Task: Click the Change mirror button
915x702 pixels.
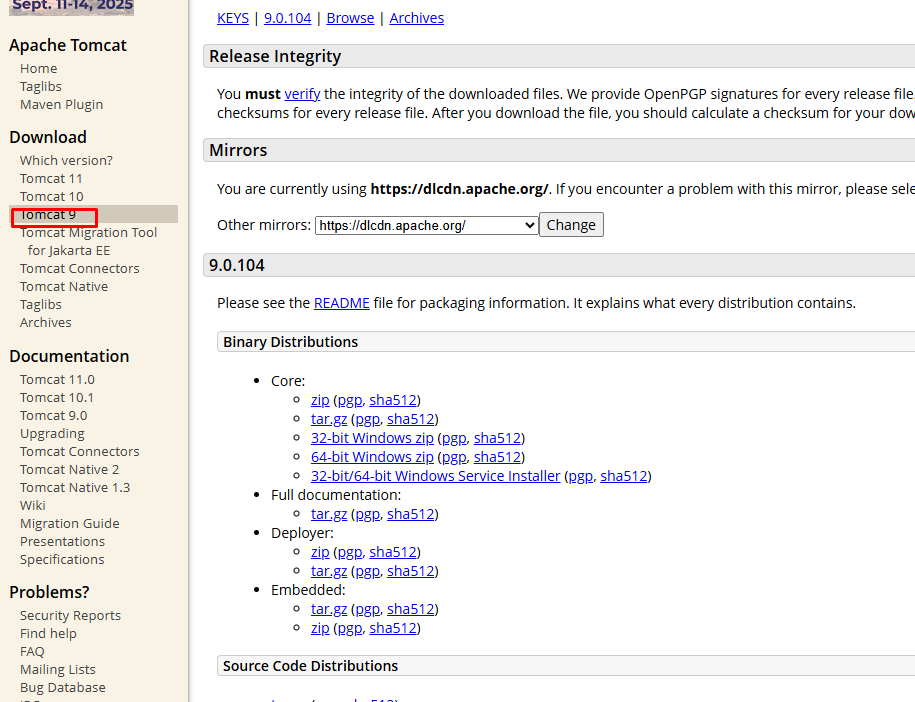Action: click(571, 225)
